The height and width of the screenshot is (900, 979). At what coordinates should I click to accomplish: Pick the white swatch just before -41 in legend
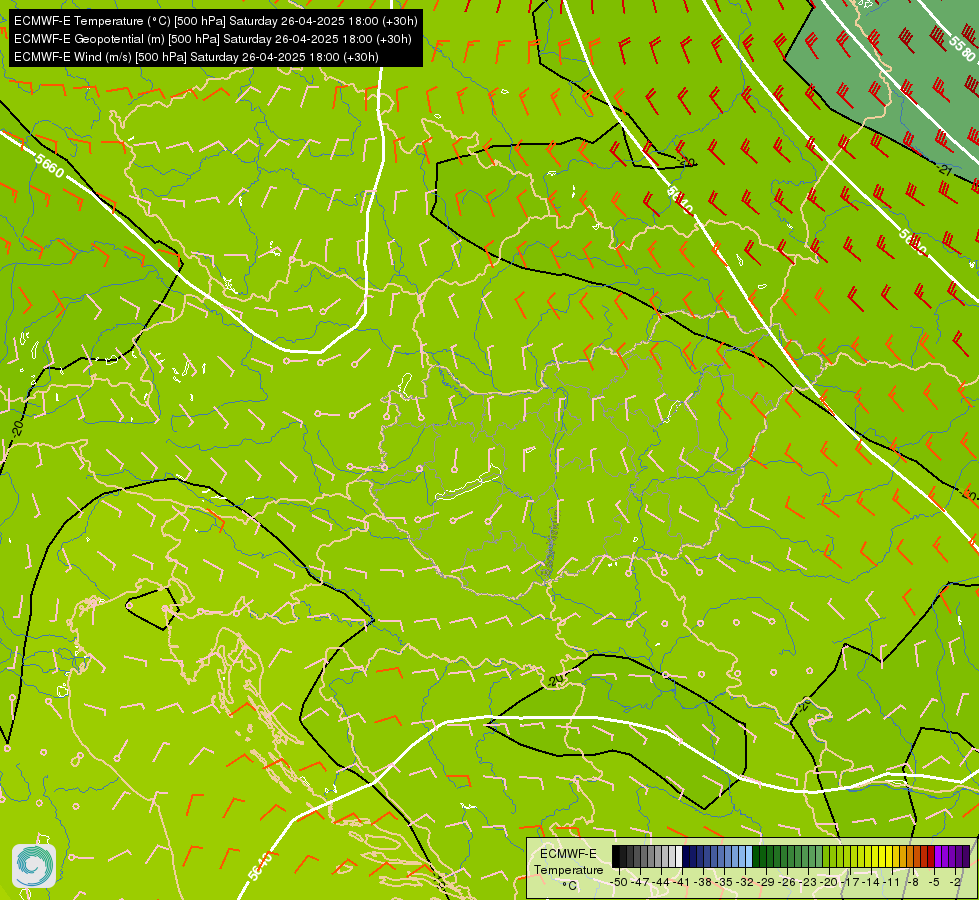(x=679, y=856)
